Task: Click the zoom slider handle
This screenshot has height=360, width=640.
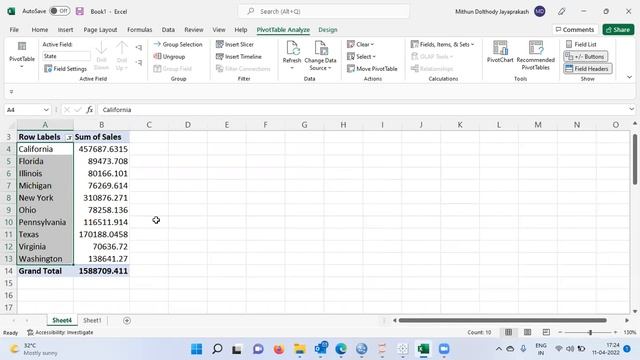Action: pyautogui.click(x=590, y=333)
